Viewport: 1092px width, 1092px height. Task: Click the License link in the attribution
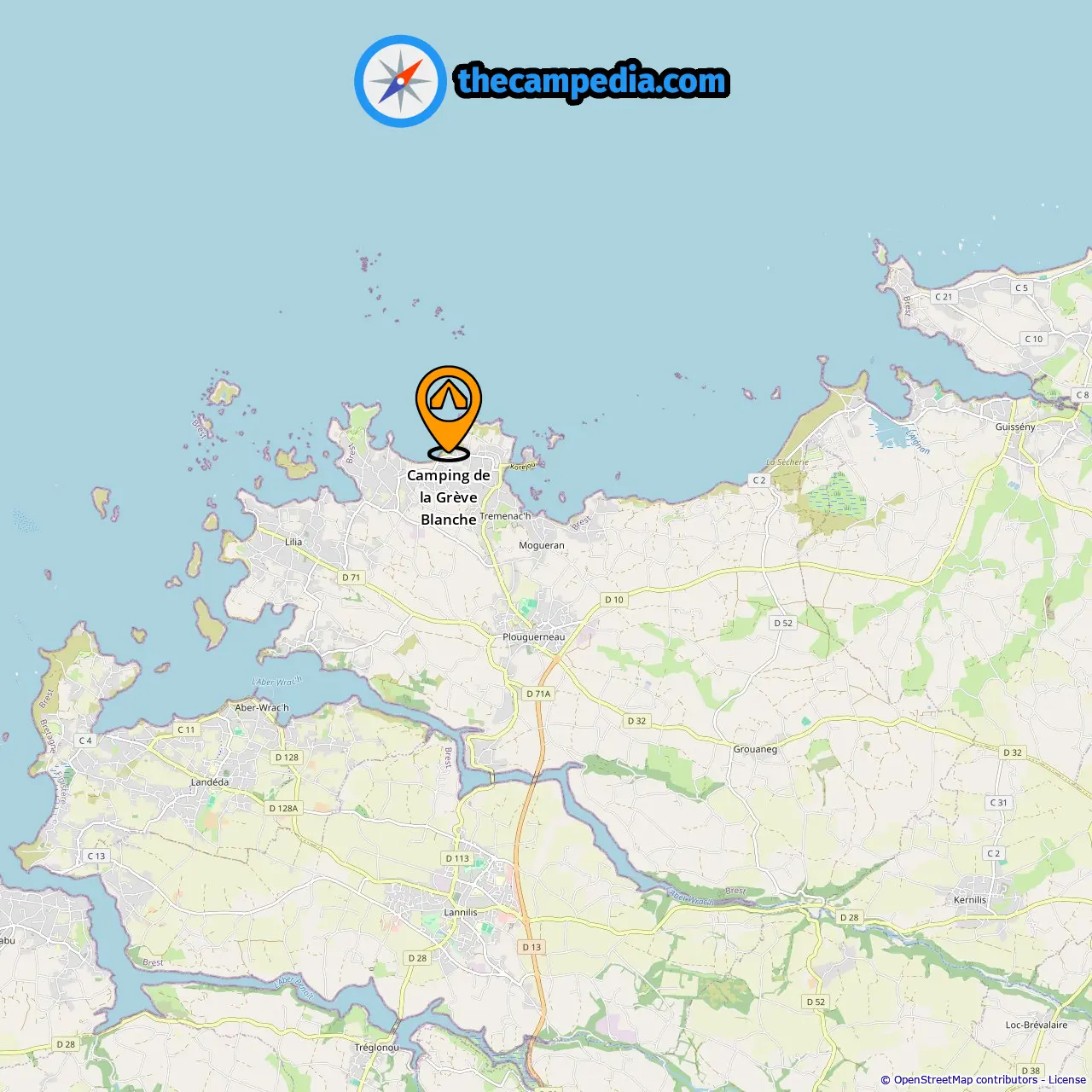pyautogui.click(x=1066, y=1080)
